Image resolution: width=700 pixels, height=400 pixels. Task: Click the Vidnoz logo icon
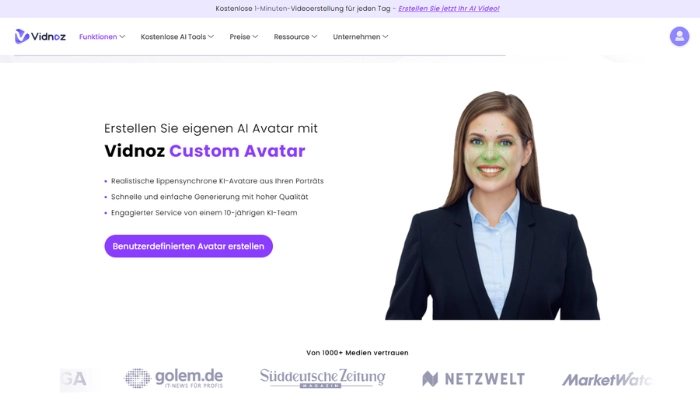[x=22, y=37]
